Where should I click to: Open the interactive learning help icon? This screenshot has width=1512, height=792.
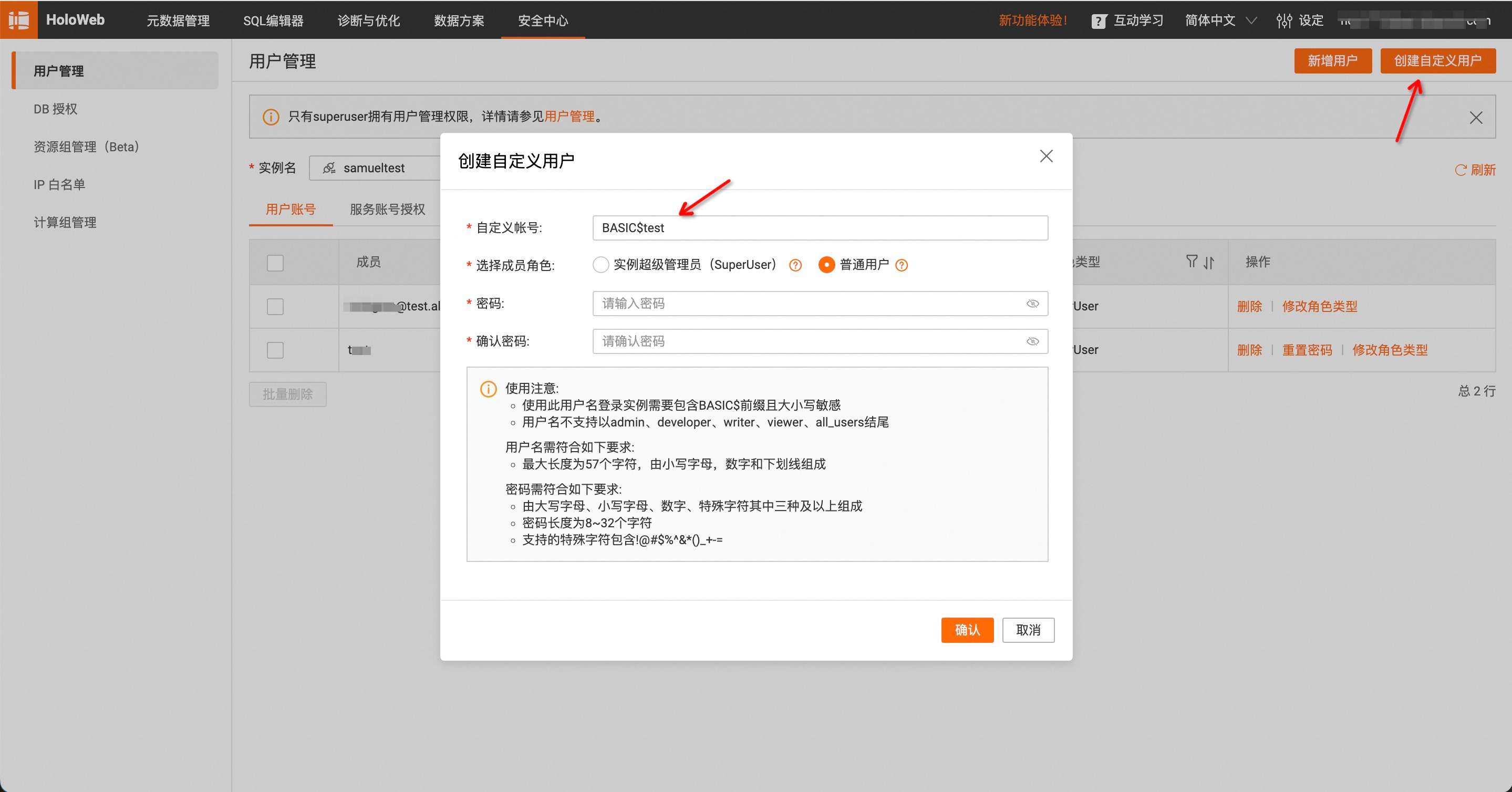tap(1099, 21)
